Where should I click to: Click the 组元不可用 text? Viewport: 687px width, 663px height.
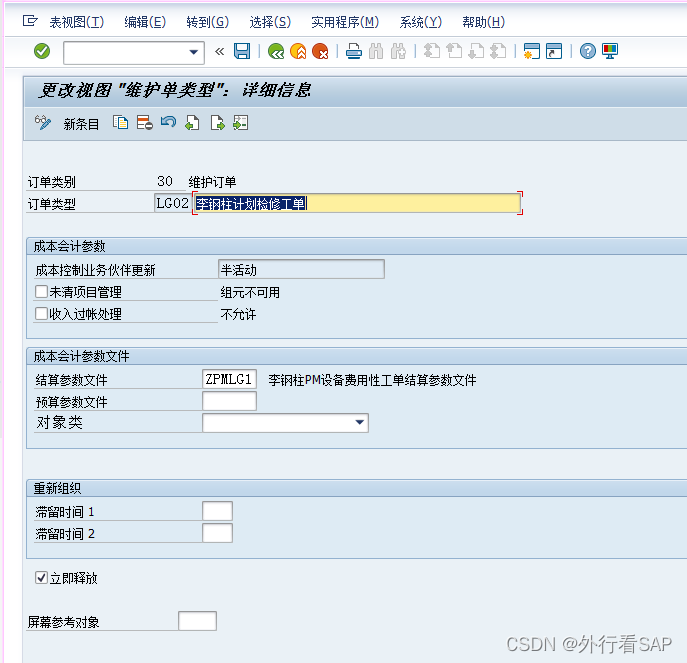(250, 292)
